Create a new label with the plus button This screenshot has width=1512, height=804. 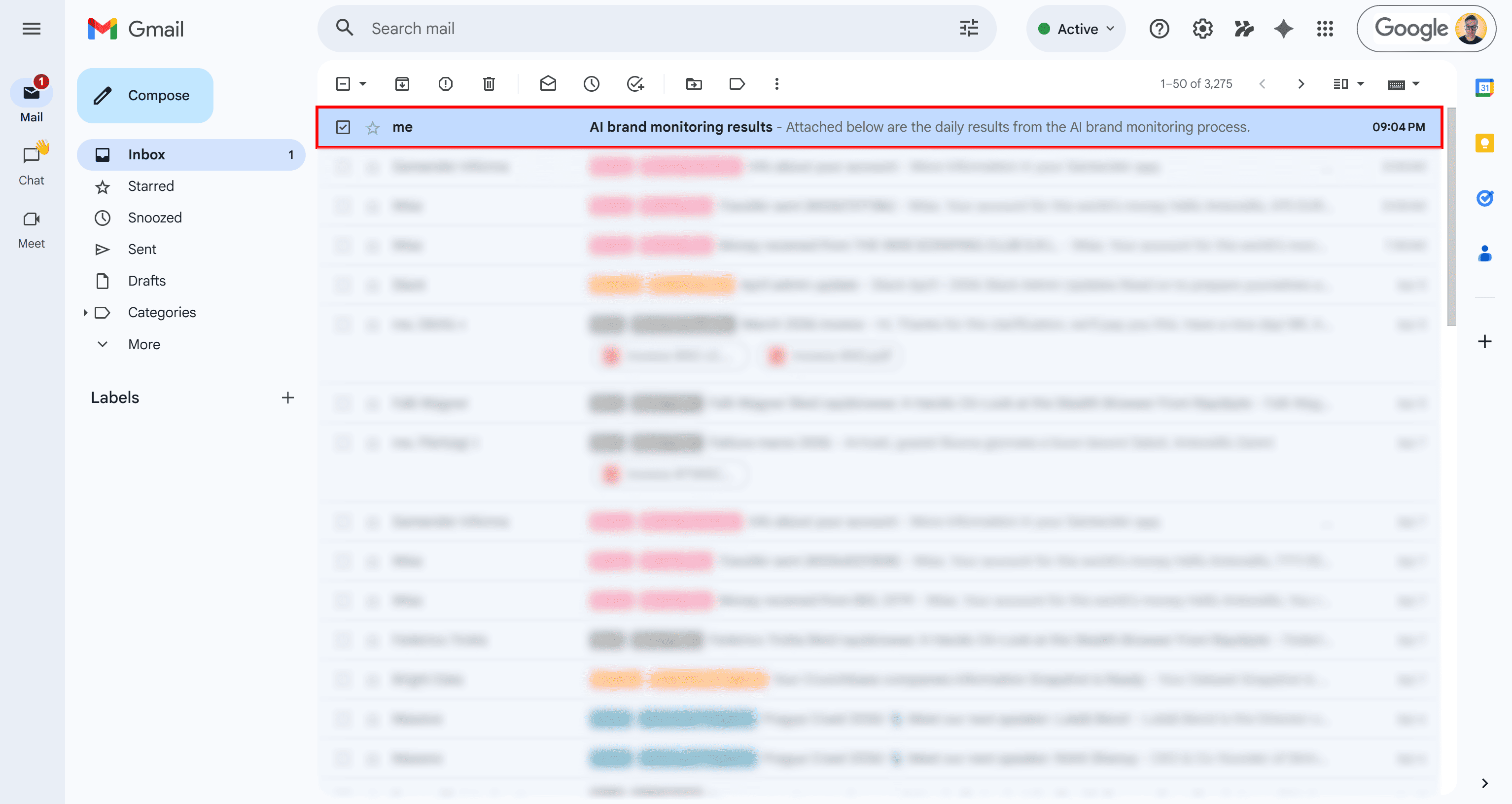tap(287, 397)
